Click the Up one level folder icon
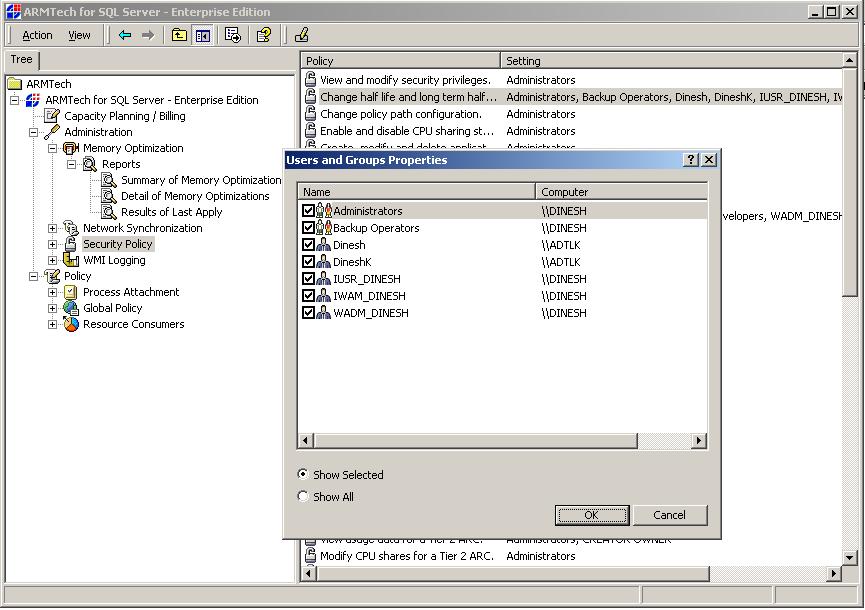The height and width of the screenshot is (610, 865). tap(179, 35)
